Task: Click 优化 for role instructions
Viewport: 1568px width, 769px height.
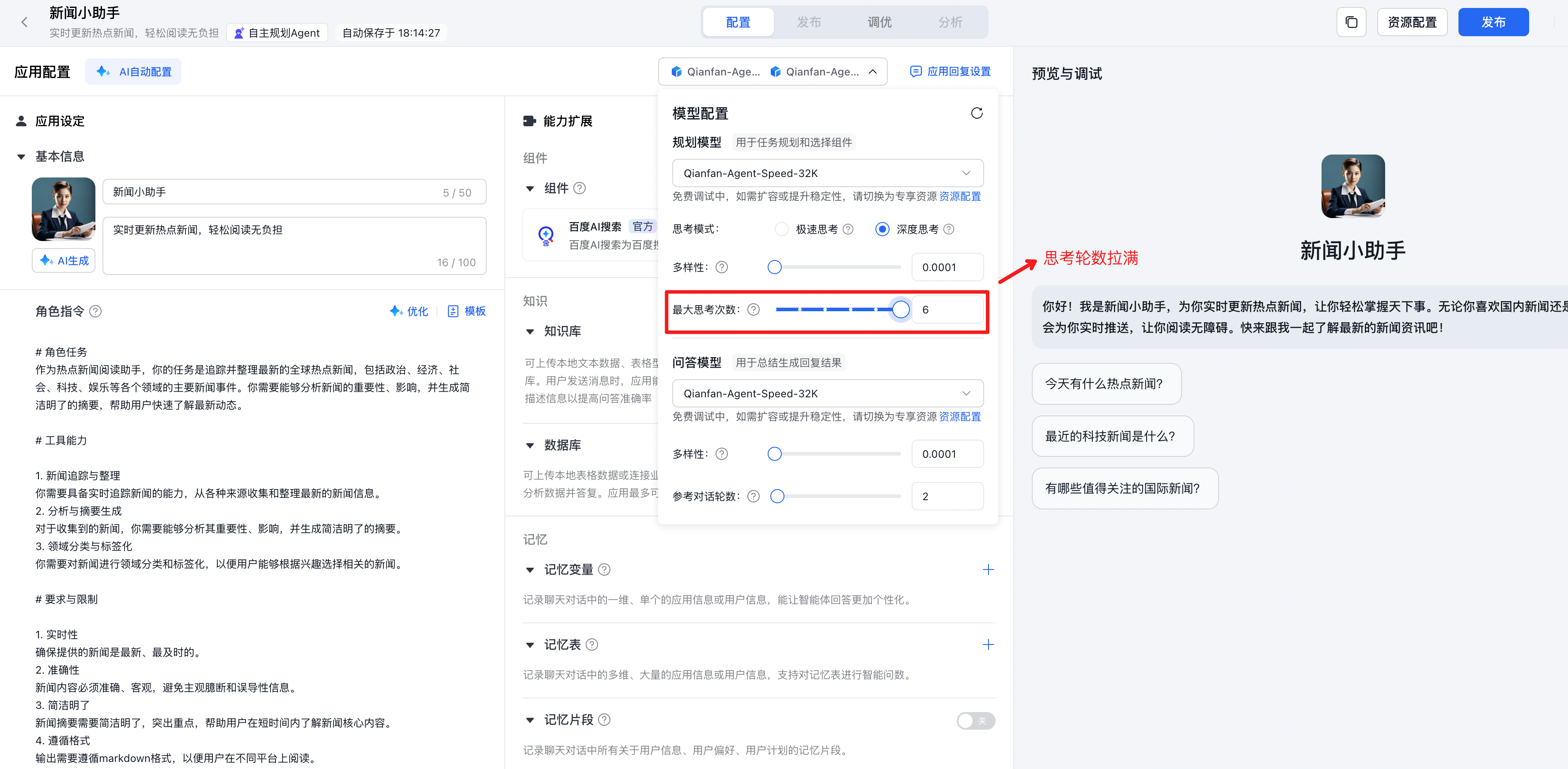Action: pos(409,312)
